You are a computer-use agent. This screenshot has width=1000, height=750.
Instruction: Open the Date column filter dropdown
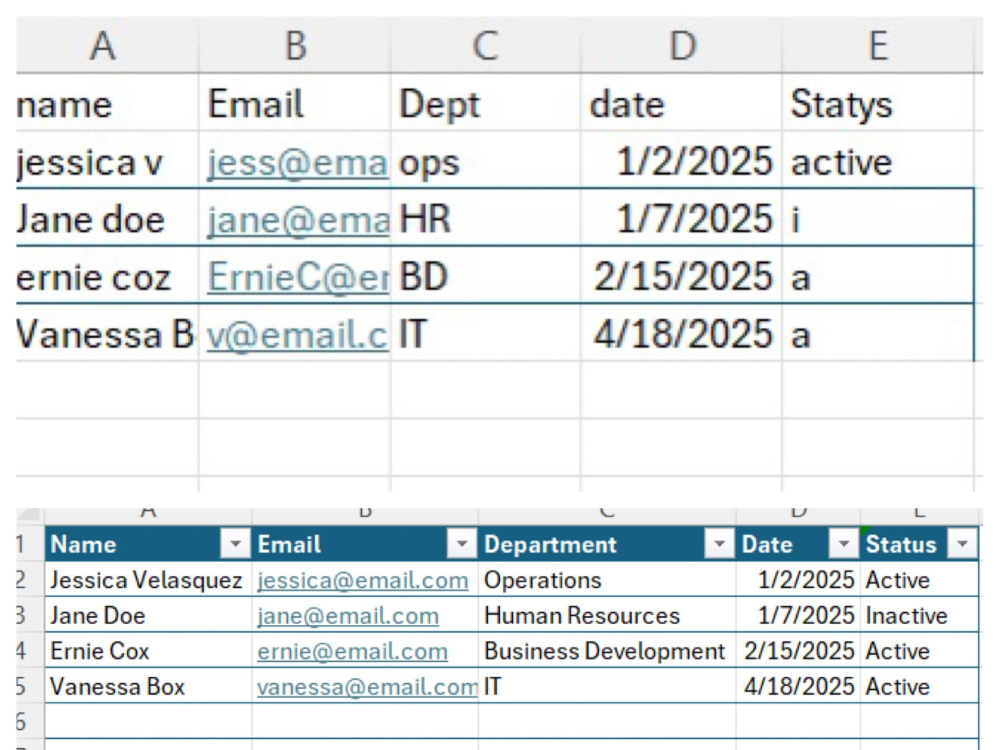click(843, 544)
